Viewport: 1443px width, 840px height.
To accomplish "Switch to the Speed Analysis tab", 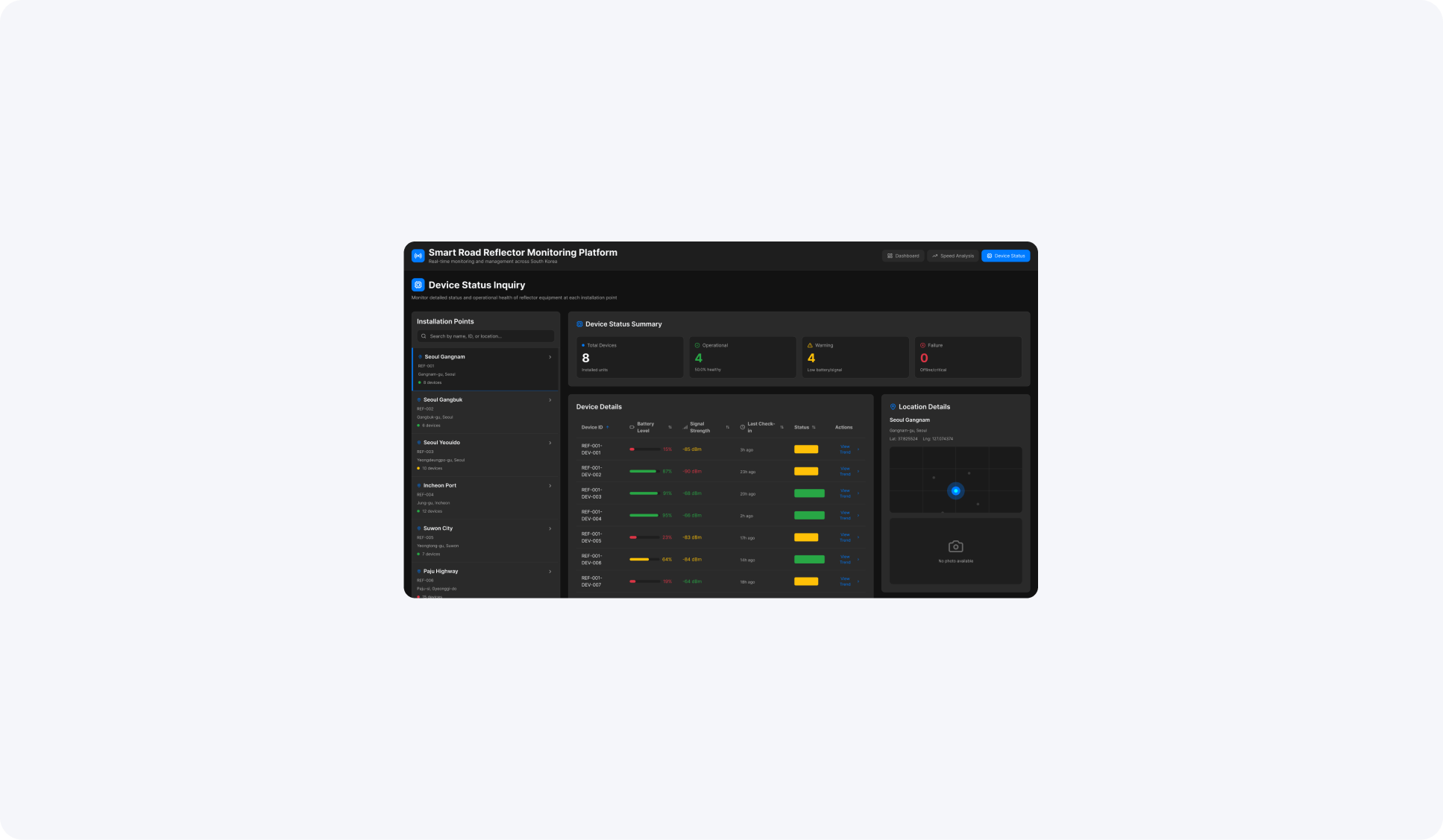I will point(952,256).
